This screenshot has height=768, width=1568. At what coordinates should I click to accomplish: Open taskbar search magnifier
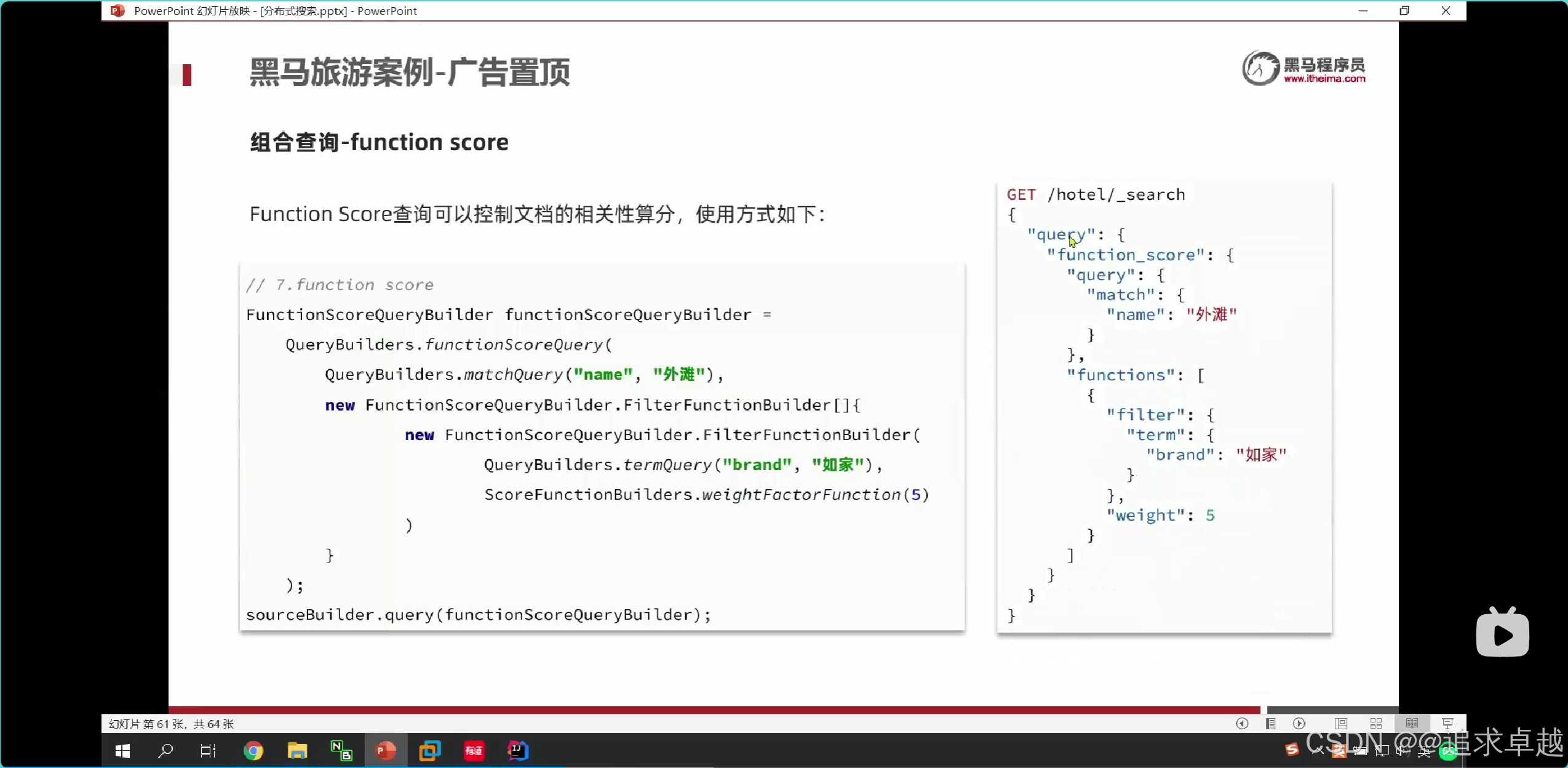pyautogui.click(x=165, y=751)
